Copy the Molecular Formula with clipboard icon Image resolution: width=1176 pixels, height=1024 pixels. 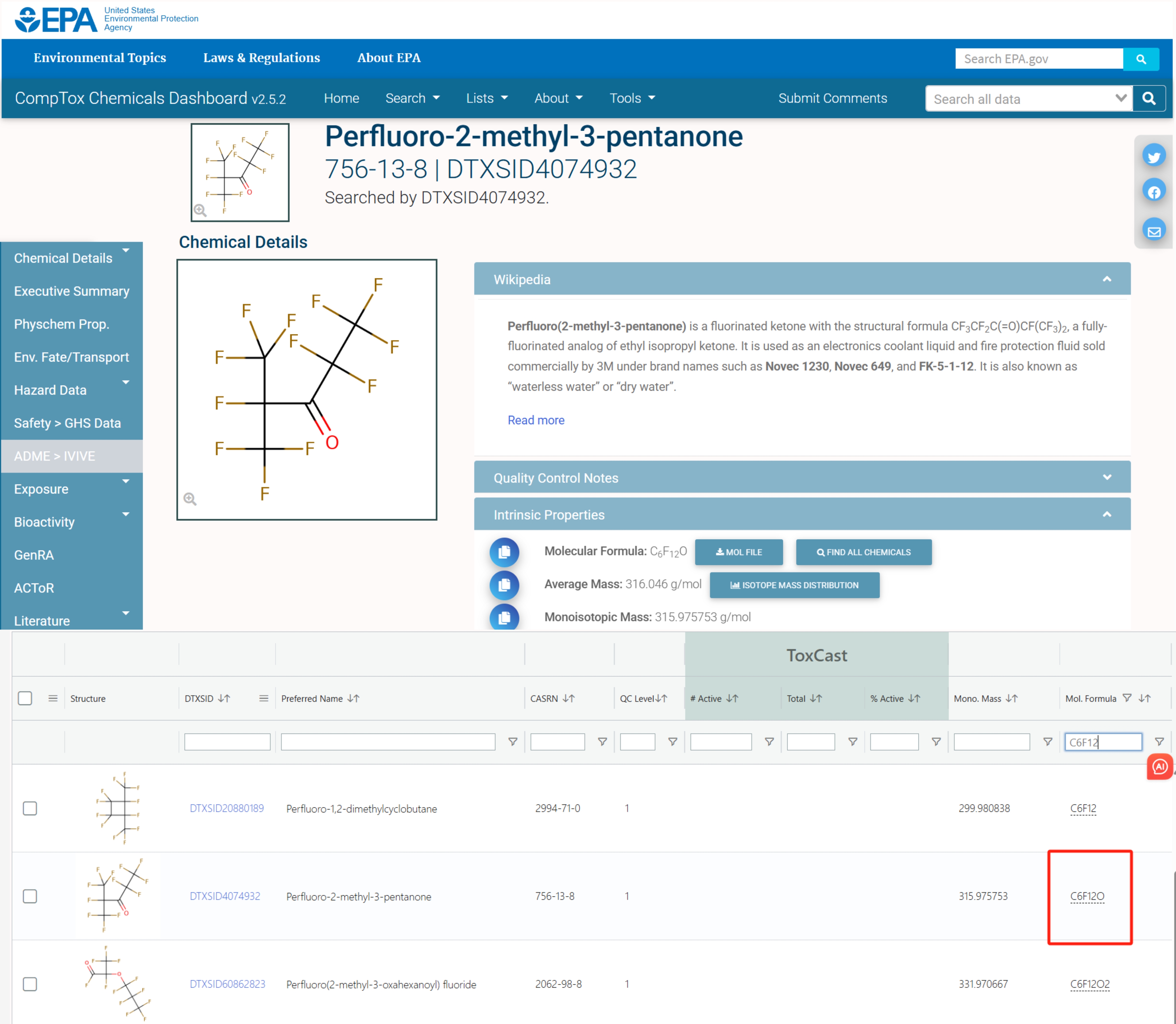click(x=504, y=552)
